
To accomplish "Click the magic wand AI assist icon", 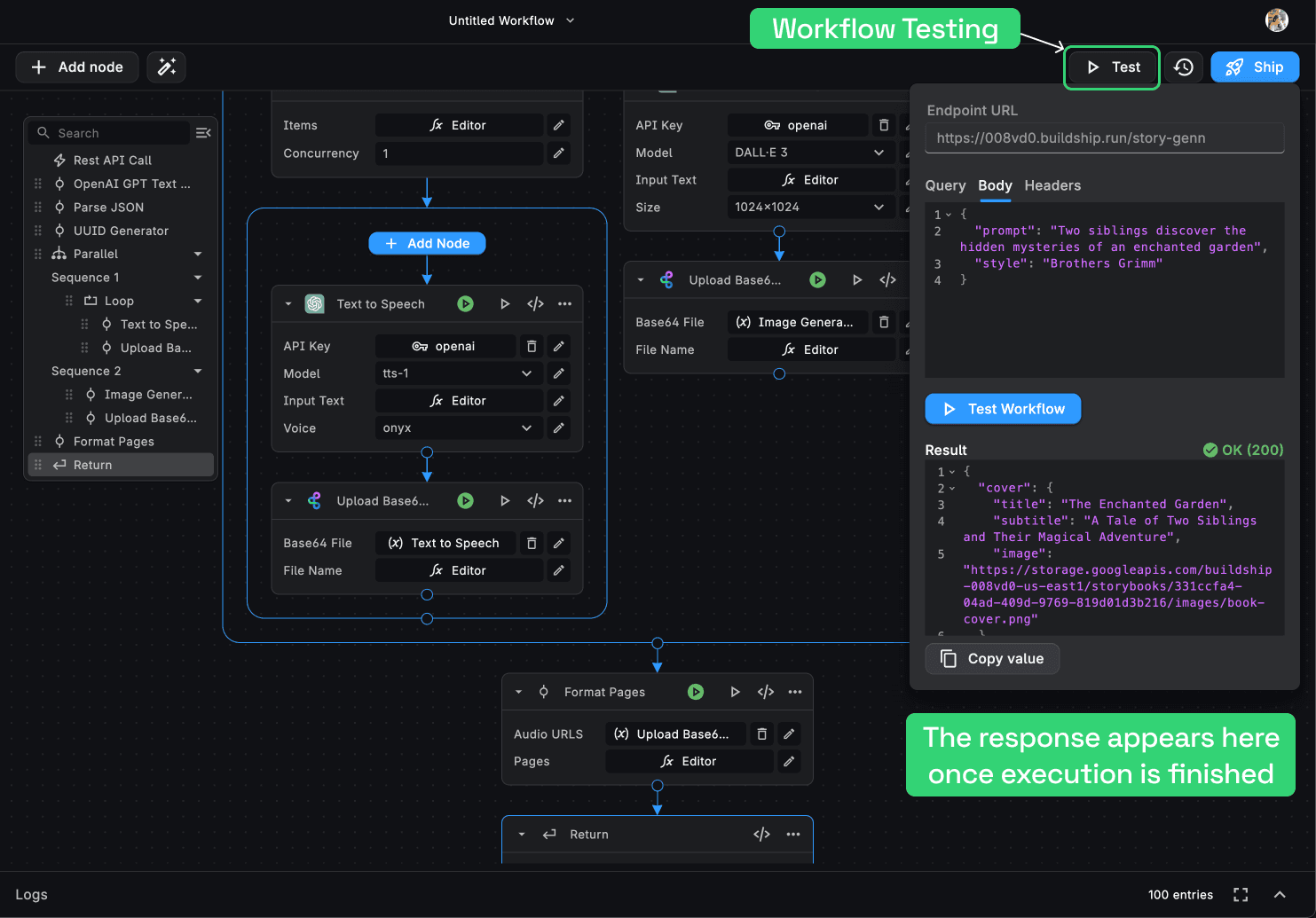I will click(x=166, y=67).
